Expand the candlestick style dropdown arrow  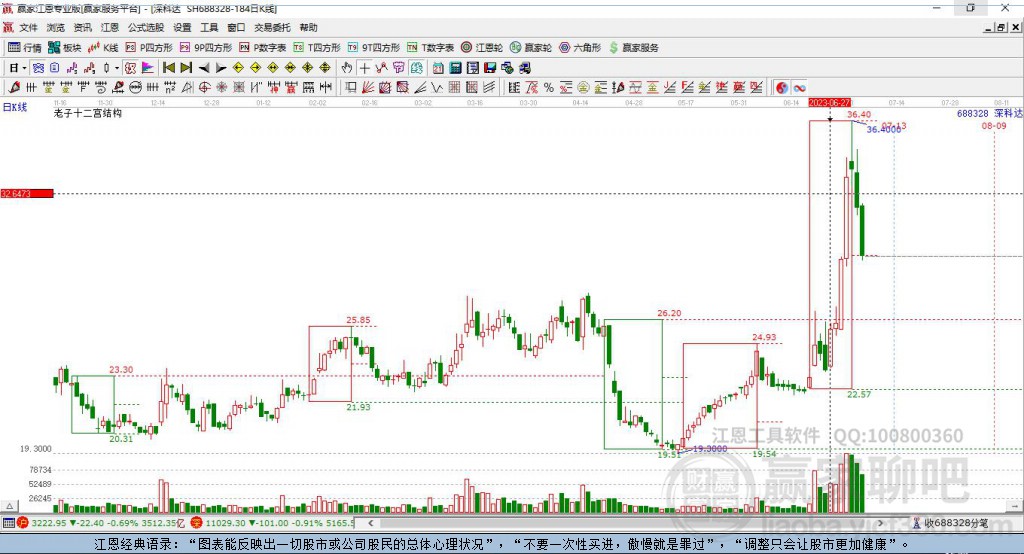click(x=117, y=68)
